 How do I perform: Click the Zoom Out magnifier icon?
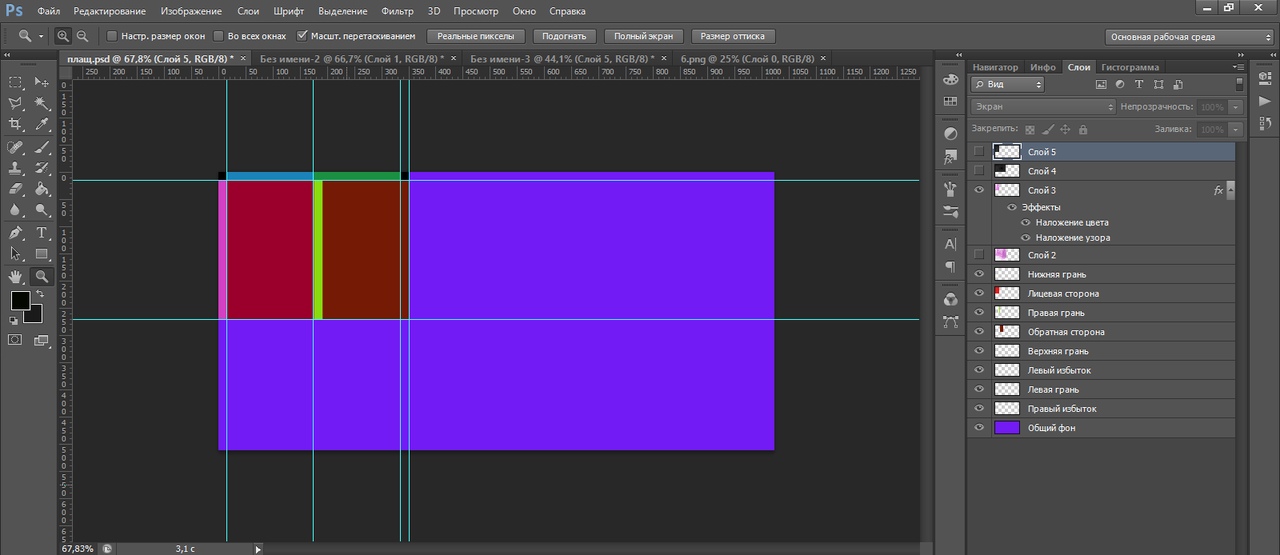tap(82, 36)
